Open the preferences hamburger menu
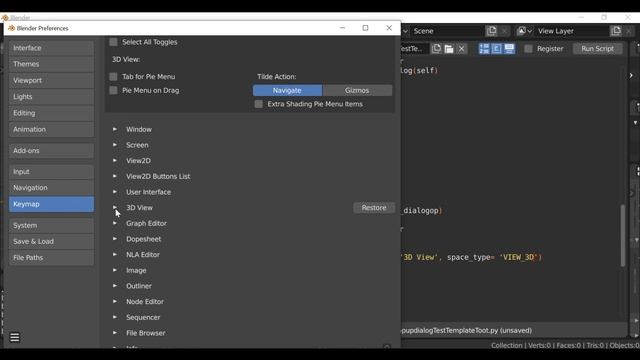640x360 pixels. point(15,338)
